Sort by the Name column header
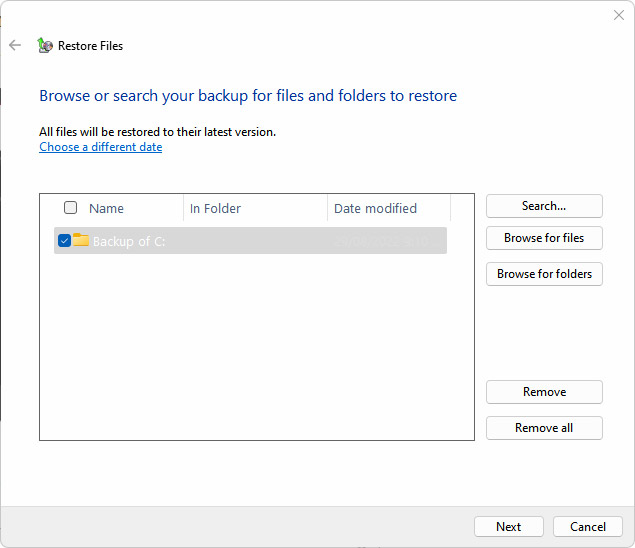Viewport: 635px width, 548px height. pyautogui.click(x=107, y=208)
